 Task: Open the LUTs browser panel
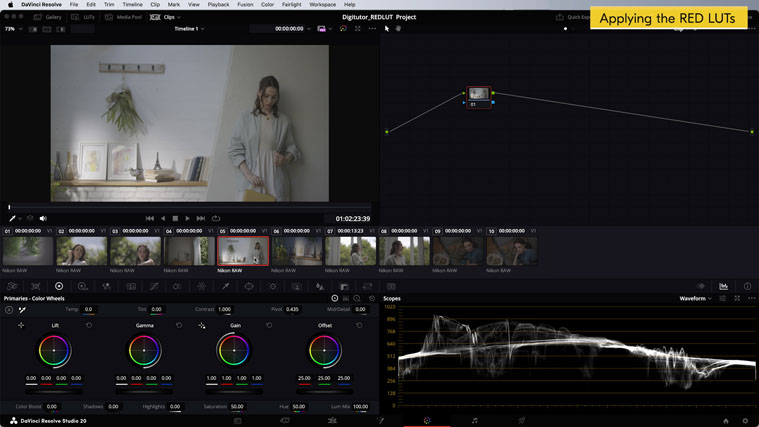84,17
